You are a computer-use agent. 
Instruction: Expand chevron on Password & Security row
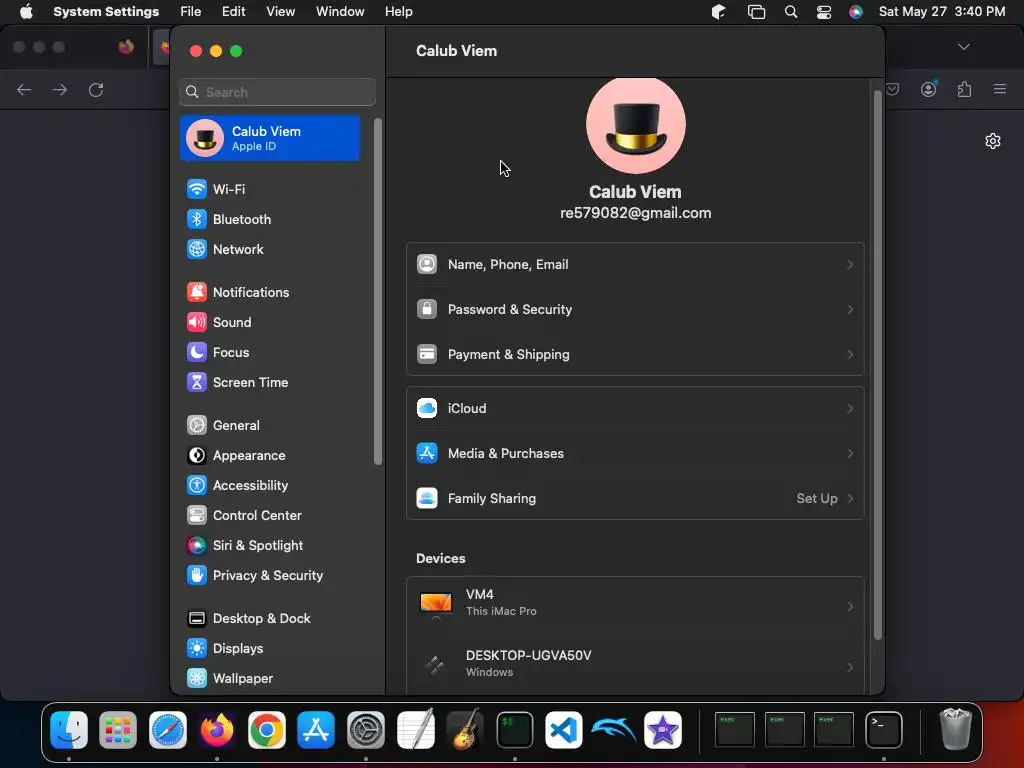[x=850, y=310]
